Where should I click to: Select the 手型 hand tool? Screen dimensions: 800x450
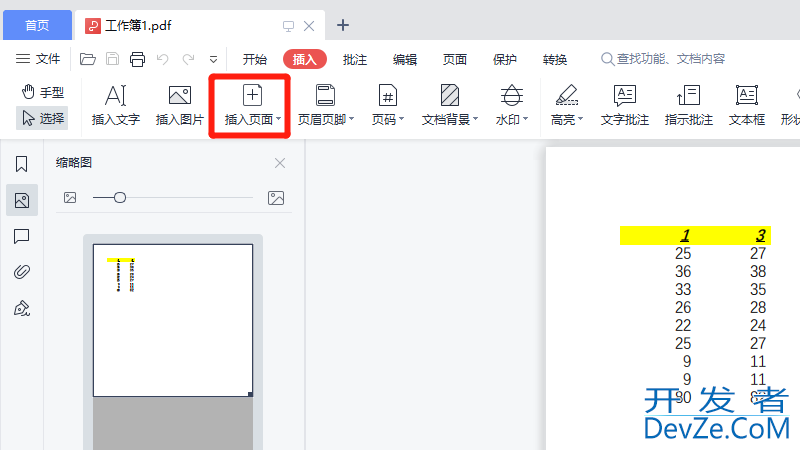[x=43, y=92]
